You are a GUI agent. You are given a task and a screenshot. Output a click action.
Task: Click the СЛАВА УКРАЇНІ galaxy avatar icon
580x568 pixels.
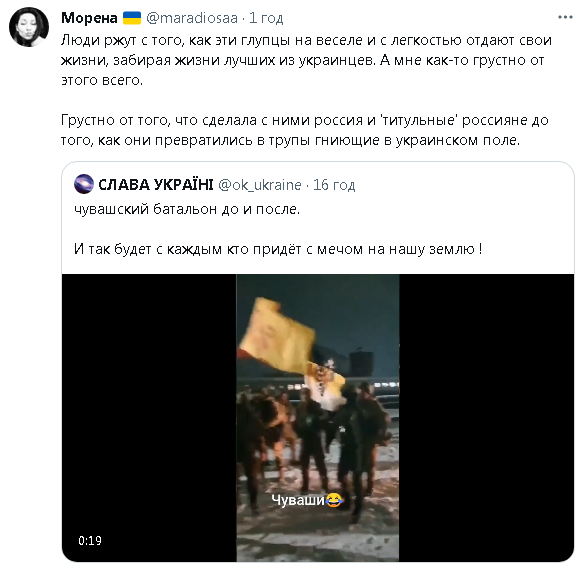[84, 184]
